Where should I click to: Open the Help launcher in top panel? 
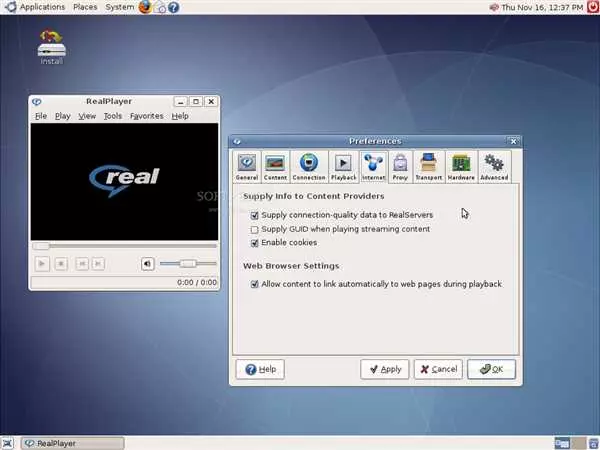[173, 7]
